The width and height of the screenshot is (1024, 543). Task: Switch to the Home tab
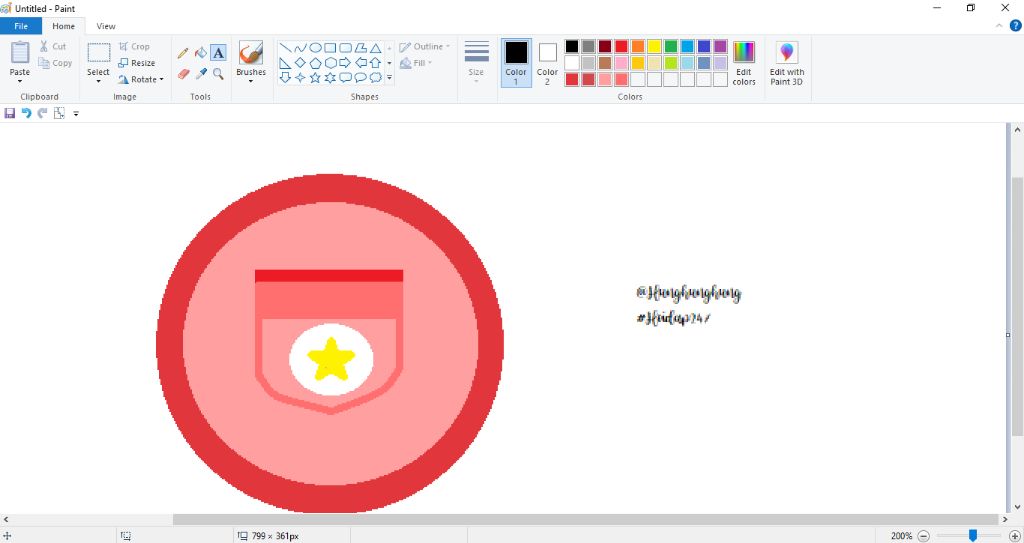click(x=63, y=26)
